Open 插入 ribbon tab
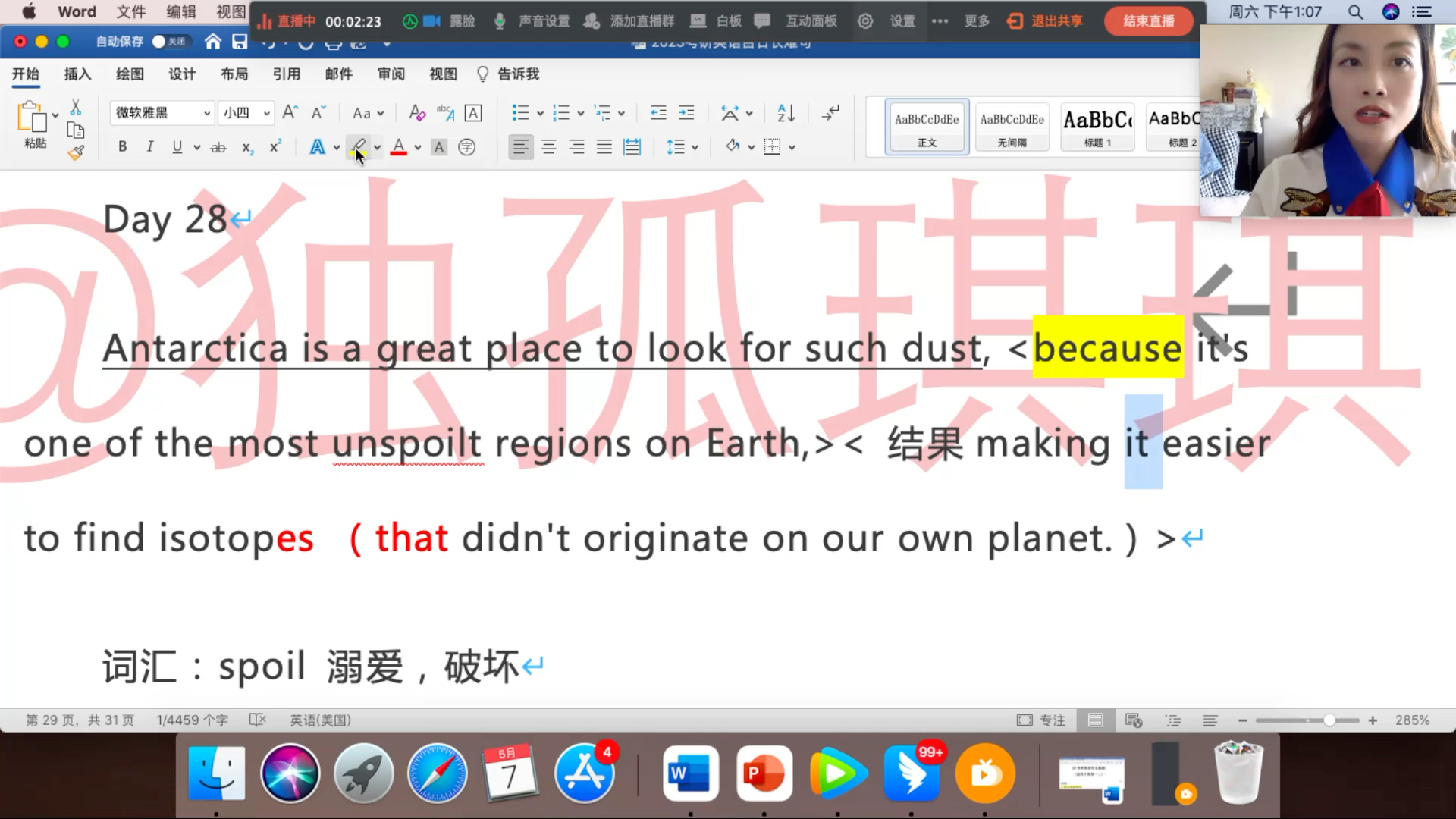 (x=78, y=73)
